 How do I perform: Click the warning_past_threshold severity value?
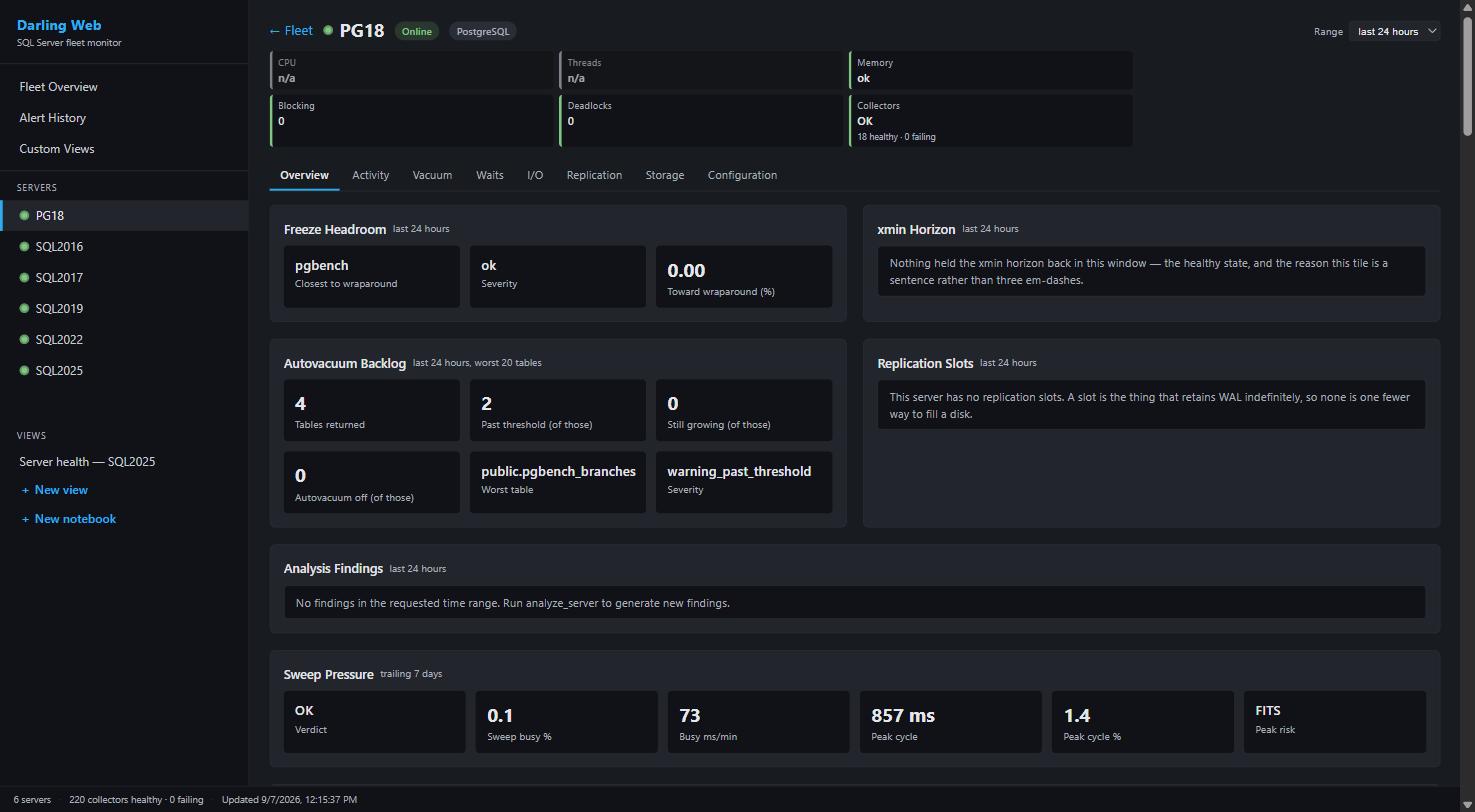tap(739, 472)
